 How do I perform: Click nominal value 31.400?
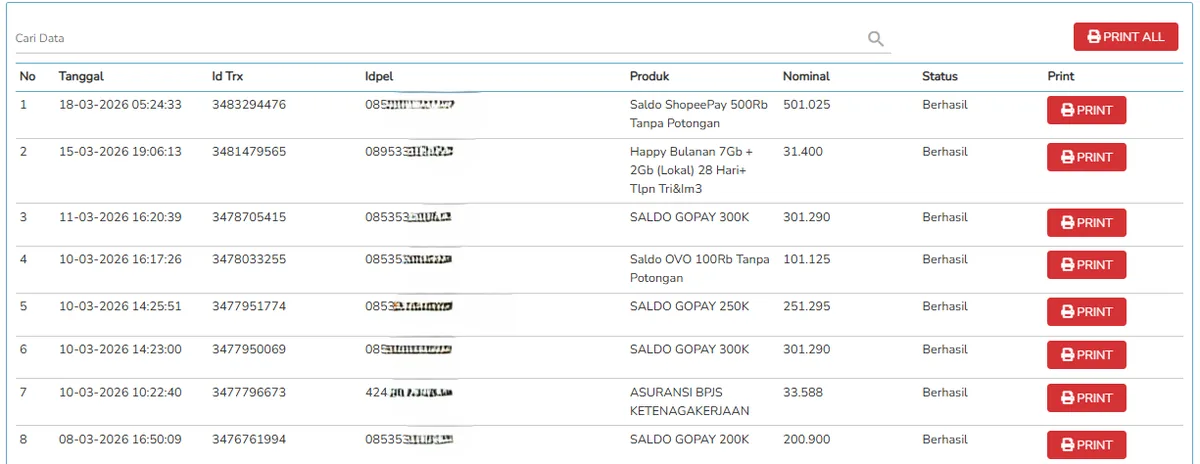coord(803,151)
